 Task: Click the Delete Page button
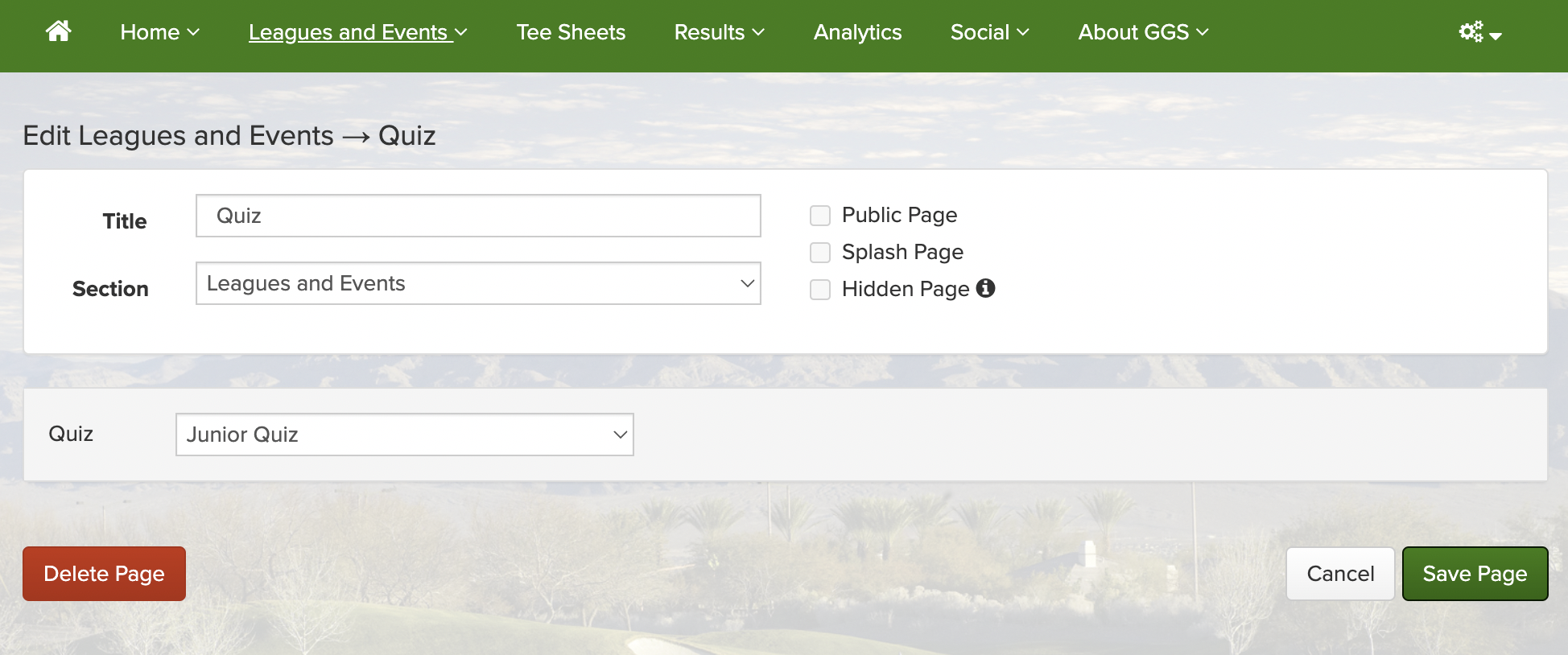coord(104,574)
